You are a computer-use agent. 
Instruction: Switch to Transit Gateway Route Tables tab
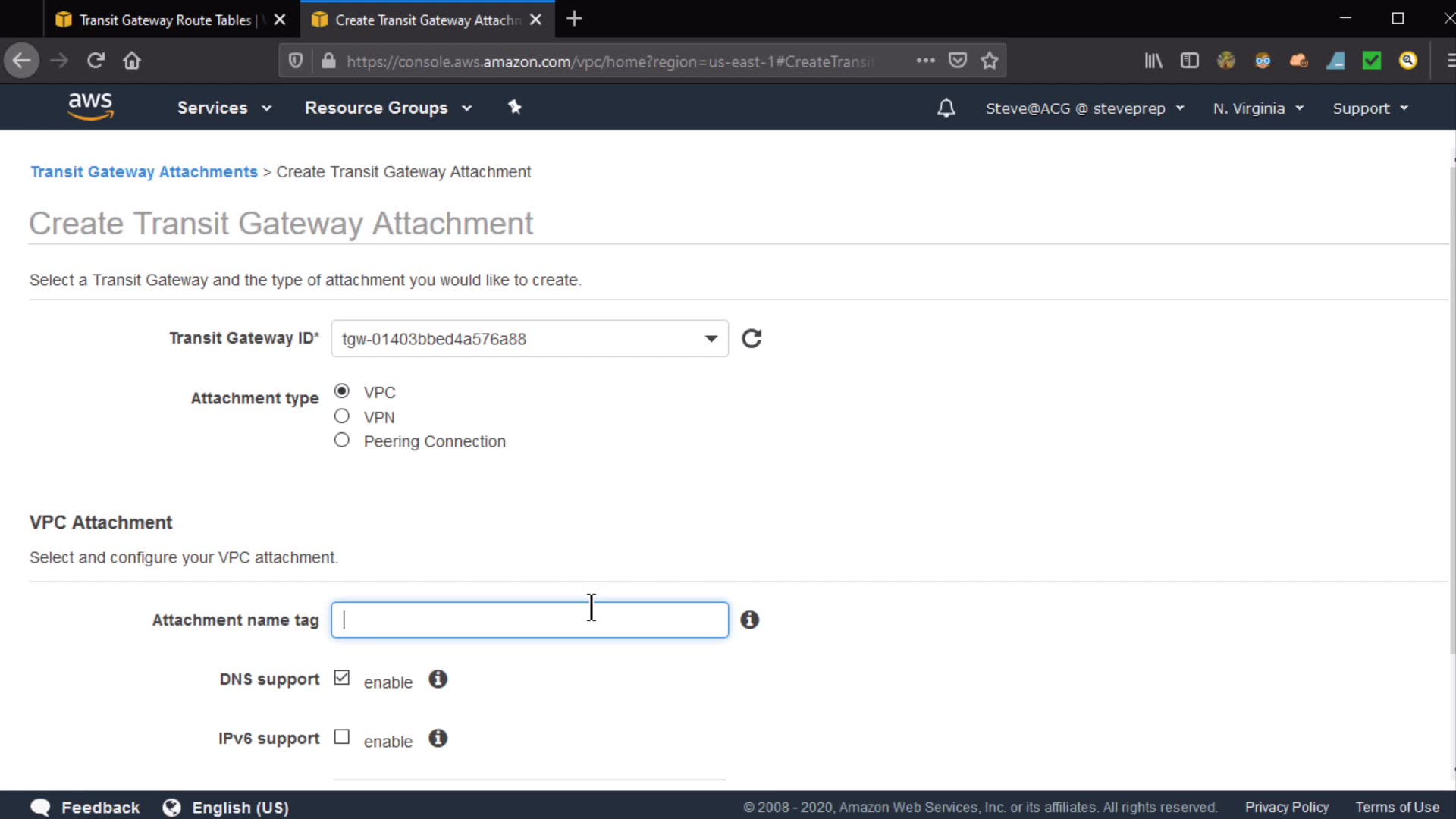click(x=165, y=20)
